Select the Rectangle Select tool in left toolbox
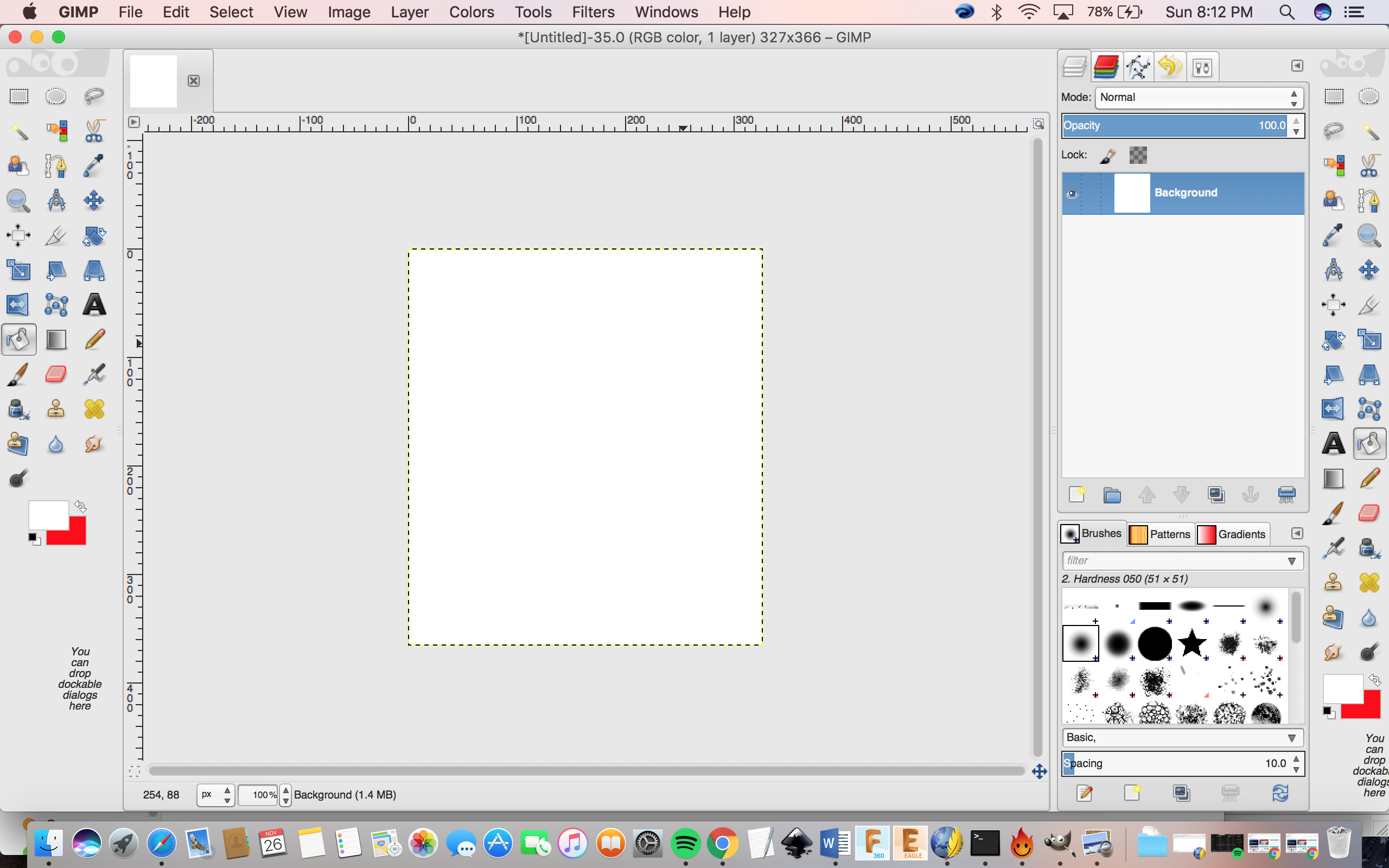The height and width of the screenshot is (868, 1389). coord(18,97)
